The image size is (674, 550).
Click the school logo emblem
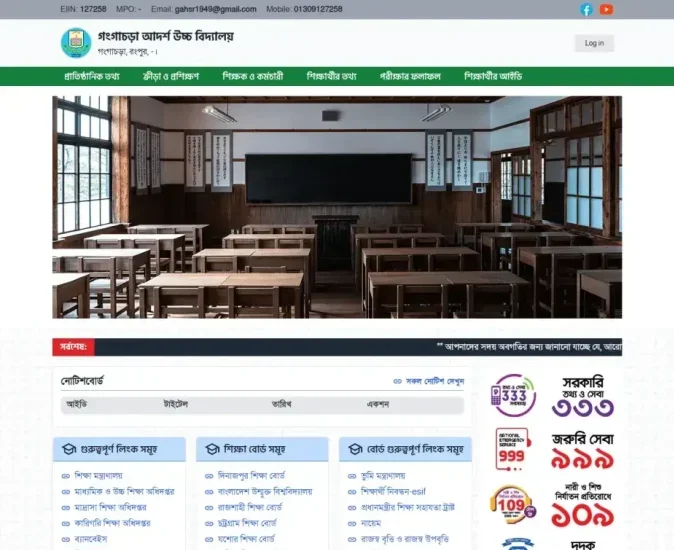tap(76, 43)
